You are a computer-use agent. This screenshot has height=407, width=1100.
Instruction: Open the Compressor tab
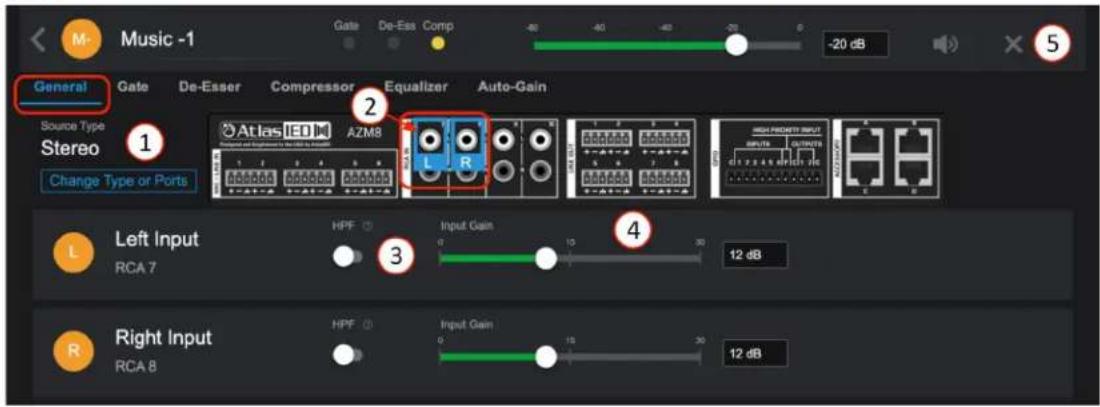[312, 88]
